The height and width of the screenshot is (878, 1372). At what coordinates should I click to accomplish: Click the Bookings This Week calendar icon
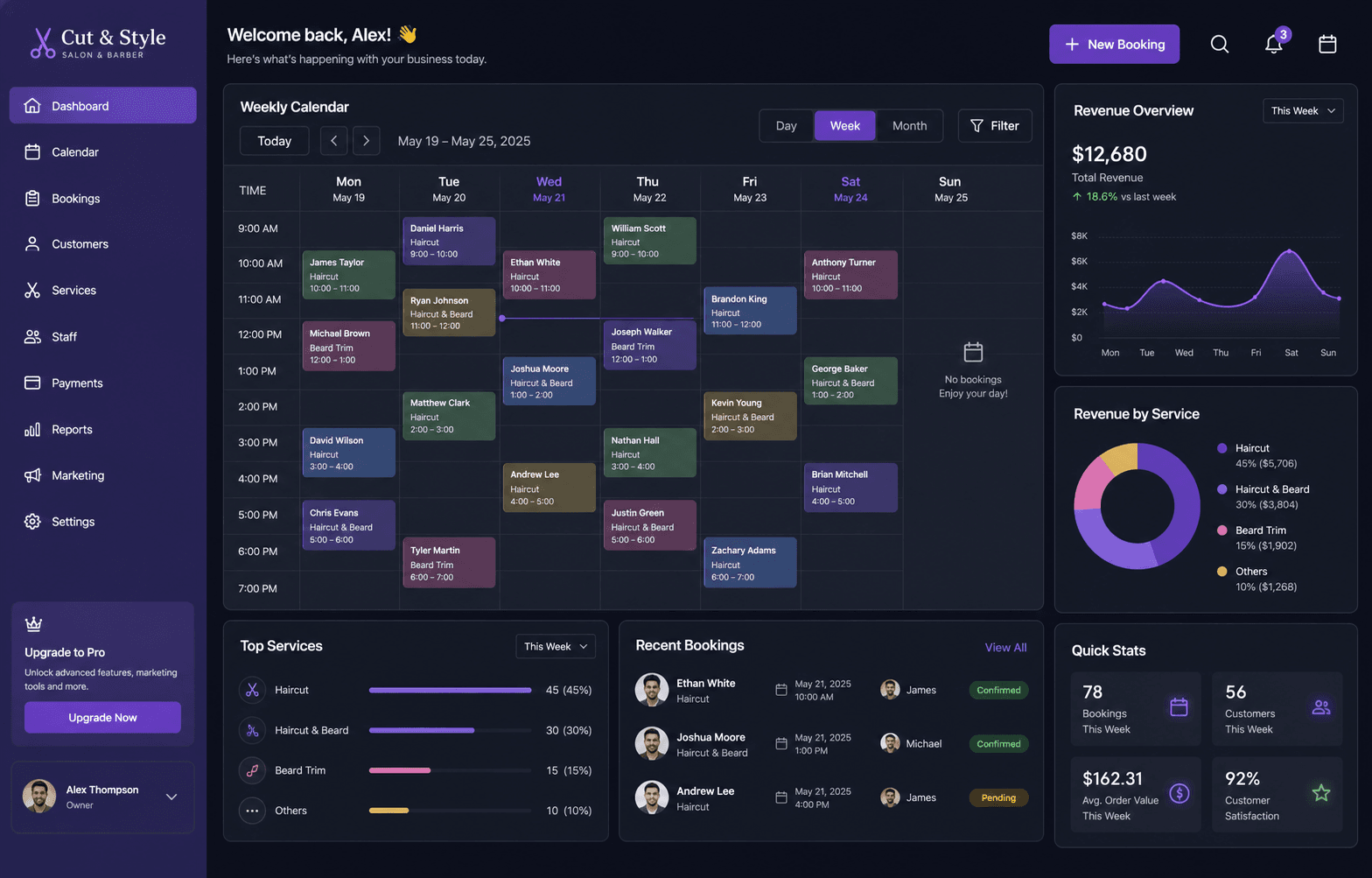tap(1179, 706)
